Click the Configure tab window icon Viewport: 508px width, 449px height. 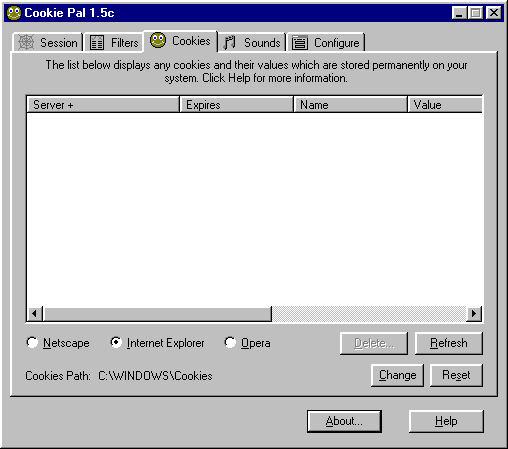300,43
